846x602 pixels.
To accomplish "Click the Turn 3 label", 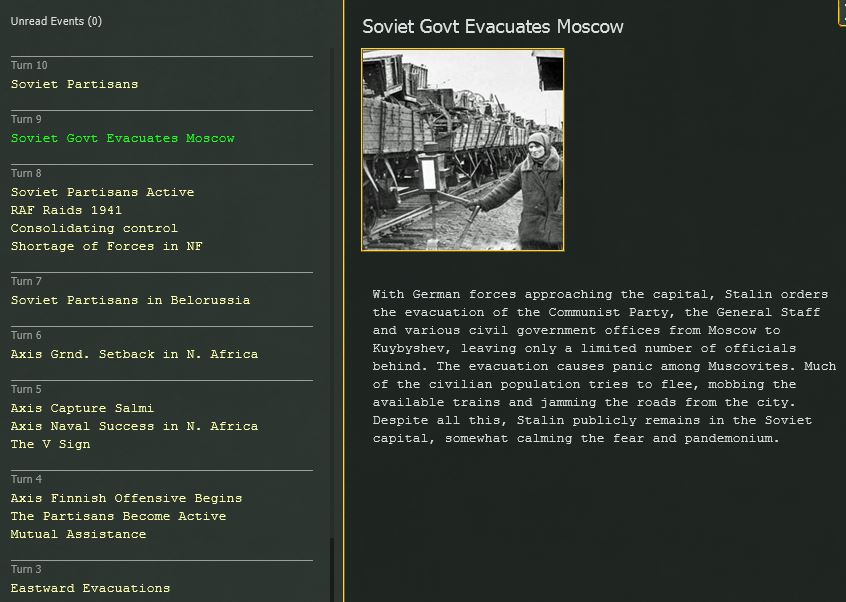I will click(26, 569).
